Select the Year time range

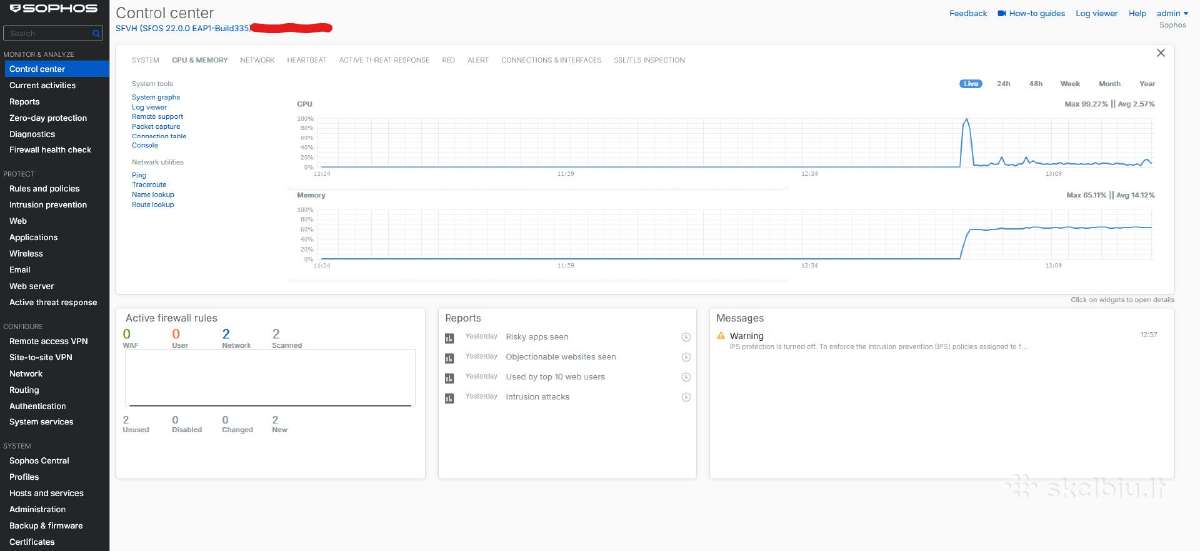tap(1147, 84)
